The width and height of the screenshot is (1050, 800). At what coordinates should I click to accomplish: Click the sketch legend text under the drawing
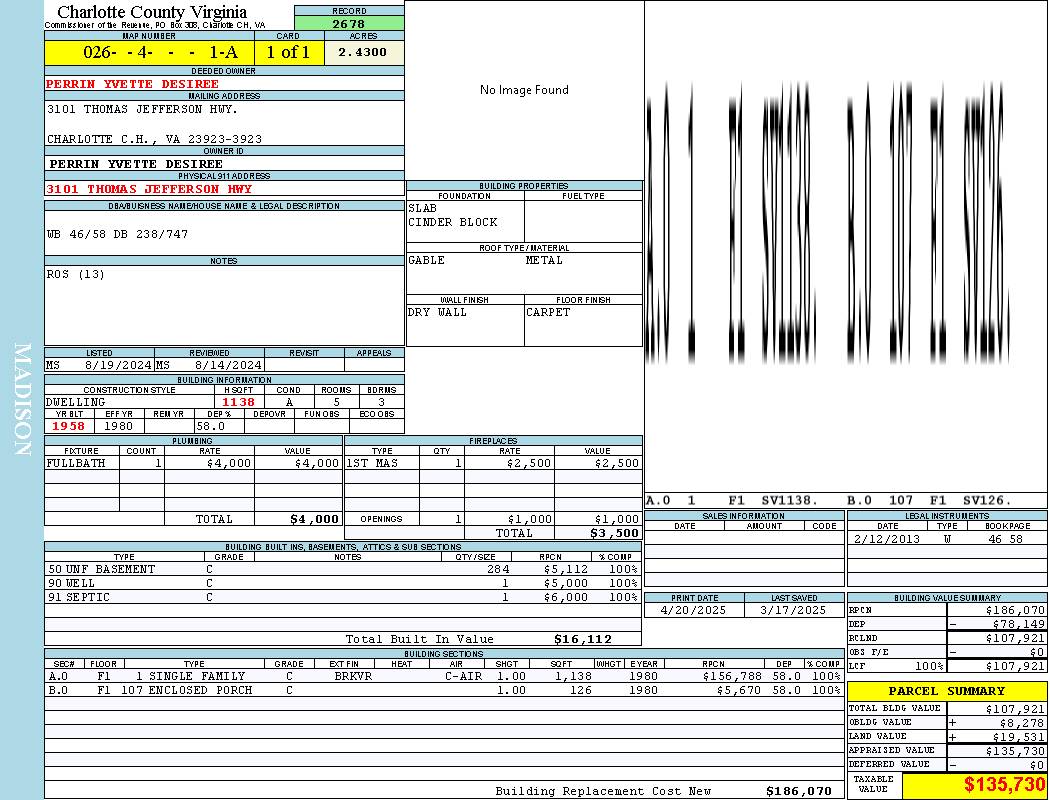829,500
